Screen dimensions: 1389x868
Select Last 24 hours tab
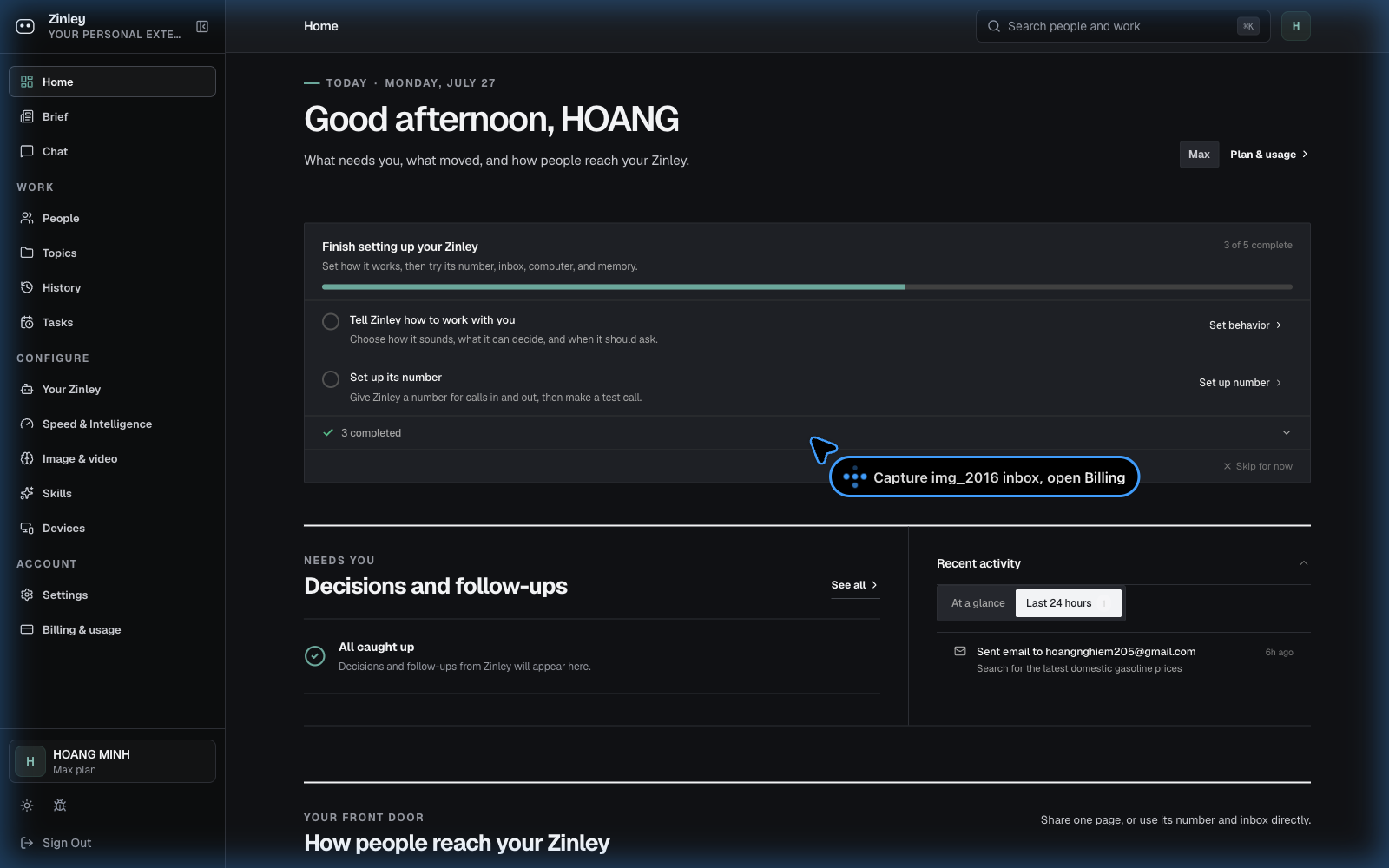tap(1068, 603)
